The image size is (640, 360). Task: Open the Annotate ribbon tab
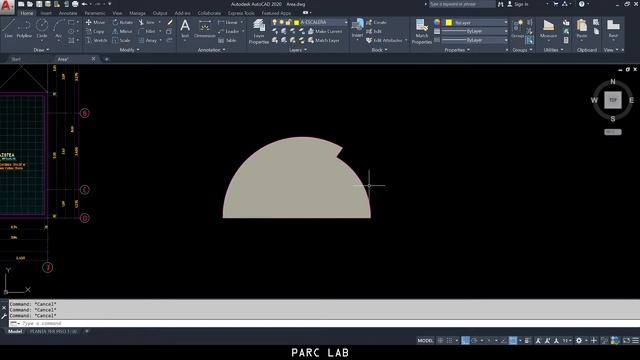[x=68, y=13]
